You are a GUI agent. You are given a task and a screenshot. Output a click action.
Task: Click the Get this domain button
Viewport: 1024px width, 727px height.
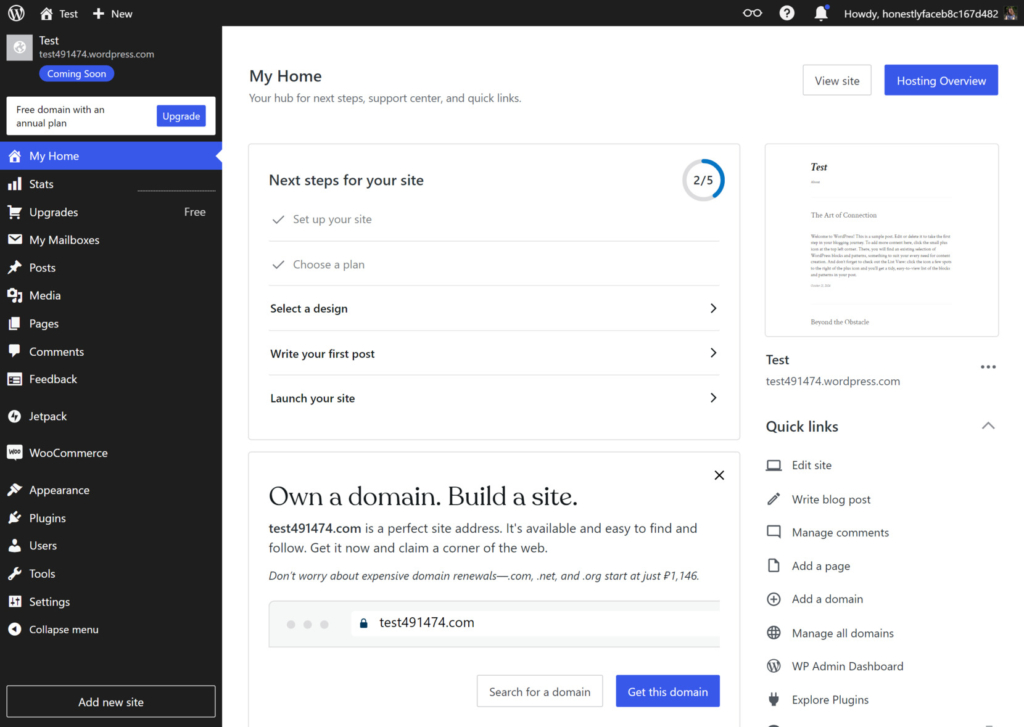click(667, 691)
